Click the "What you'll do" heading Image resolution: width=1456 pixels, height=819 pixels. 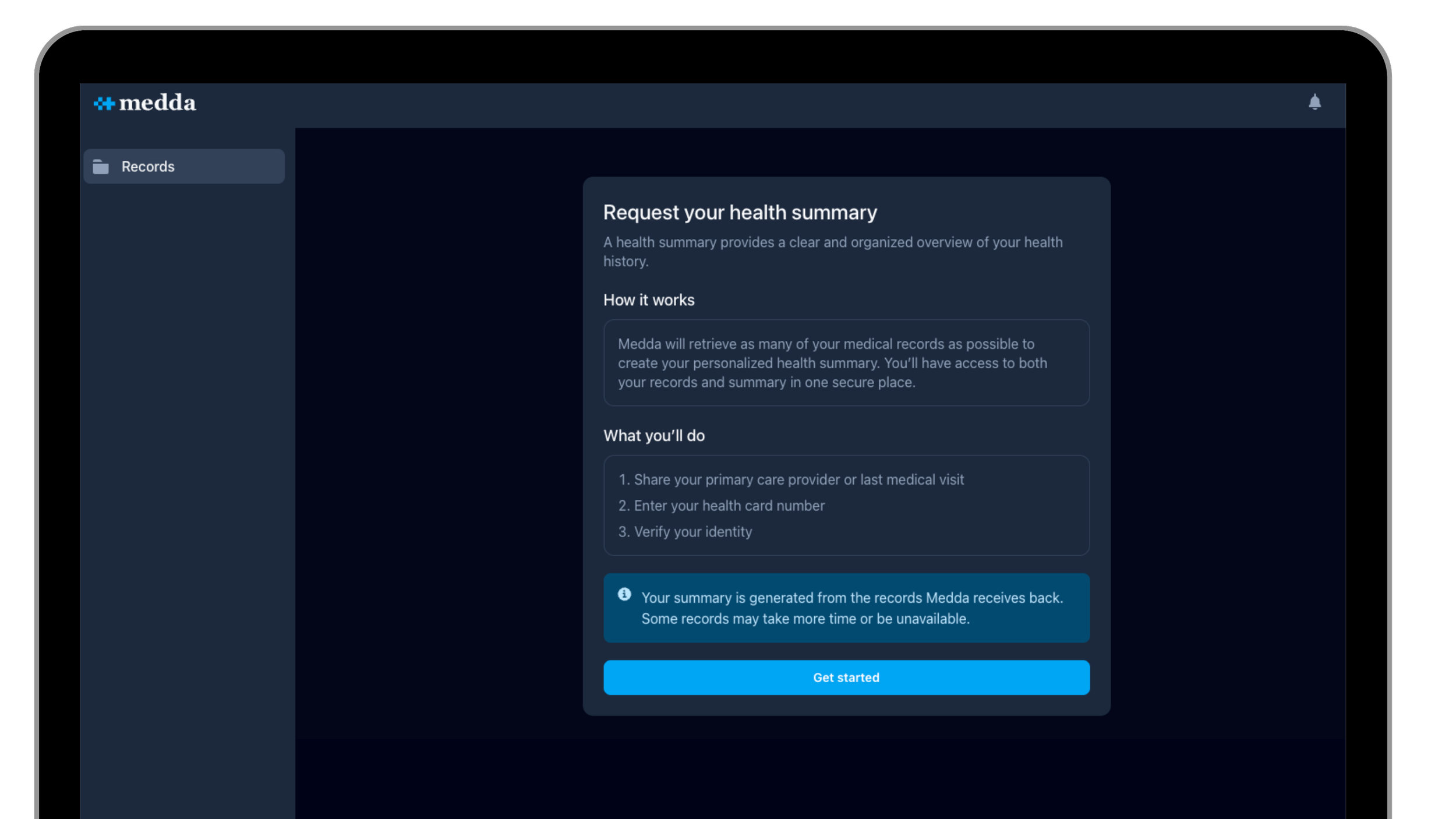(653, 436)
